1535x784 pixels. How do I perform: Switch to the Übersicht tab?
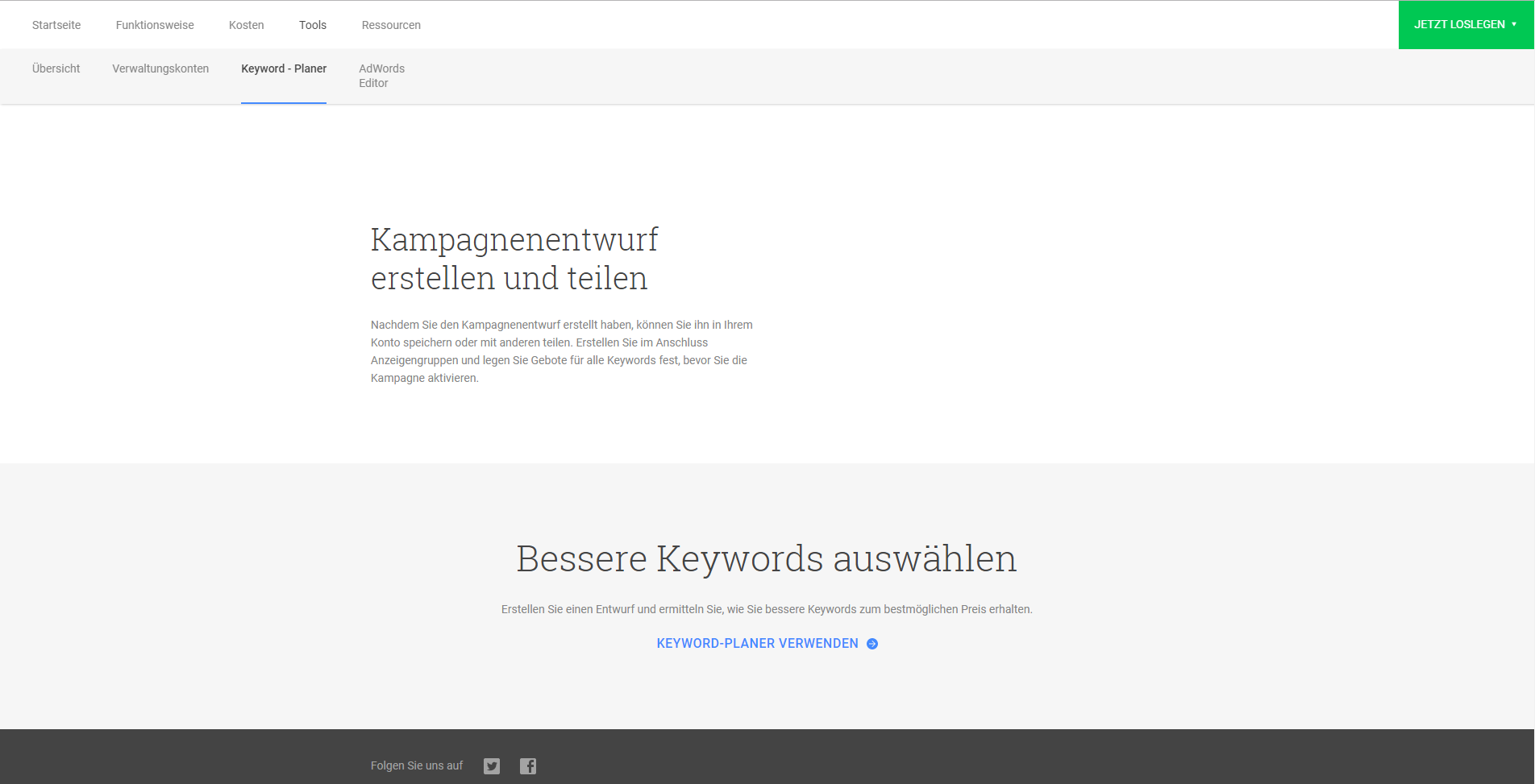coord(56,68)
